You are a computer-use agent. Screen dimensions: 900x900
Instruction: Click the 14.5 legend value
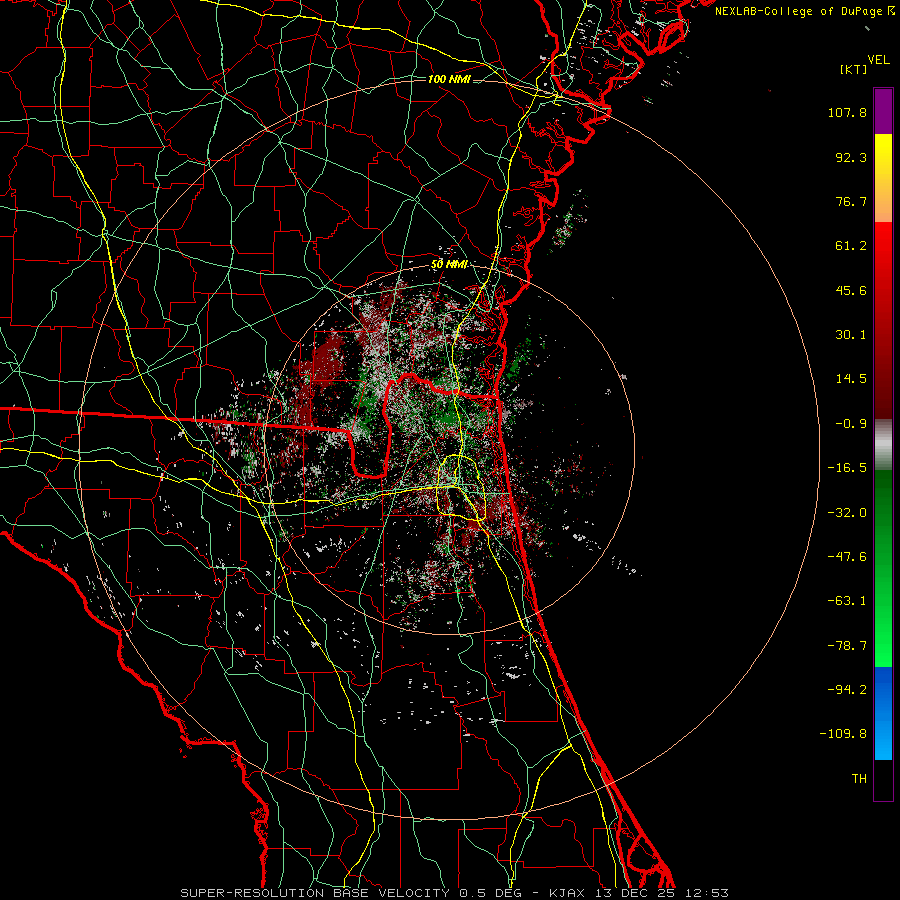point(851,379)
